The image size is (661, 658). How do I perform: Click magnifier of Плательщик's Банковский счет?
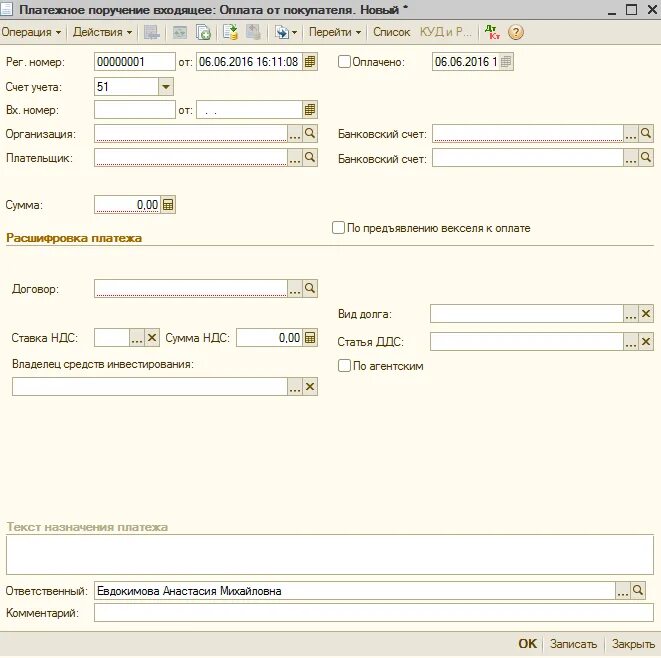coord(646,158)
